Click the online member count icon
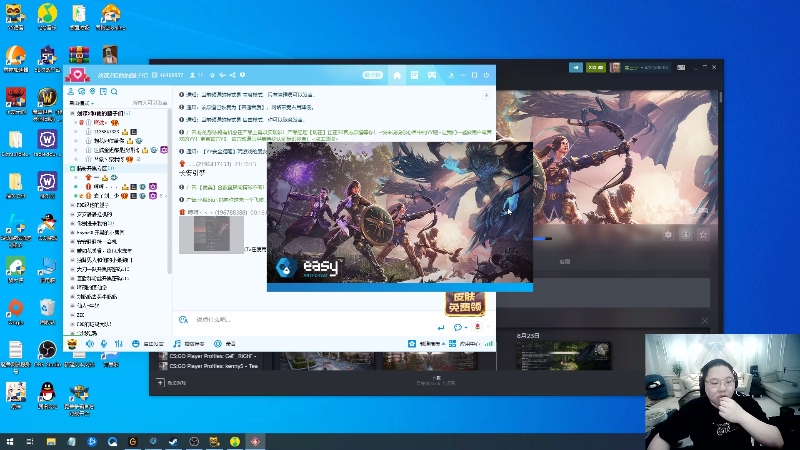Image resolution: width=800 pixels, height=450 pixels. point(193,75)
